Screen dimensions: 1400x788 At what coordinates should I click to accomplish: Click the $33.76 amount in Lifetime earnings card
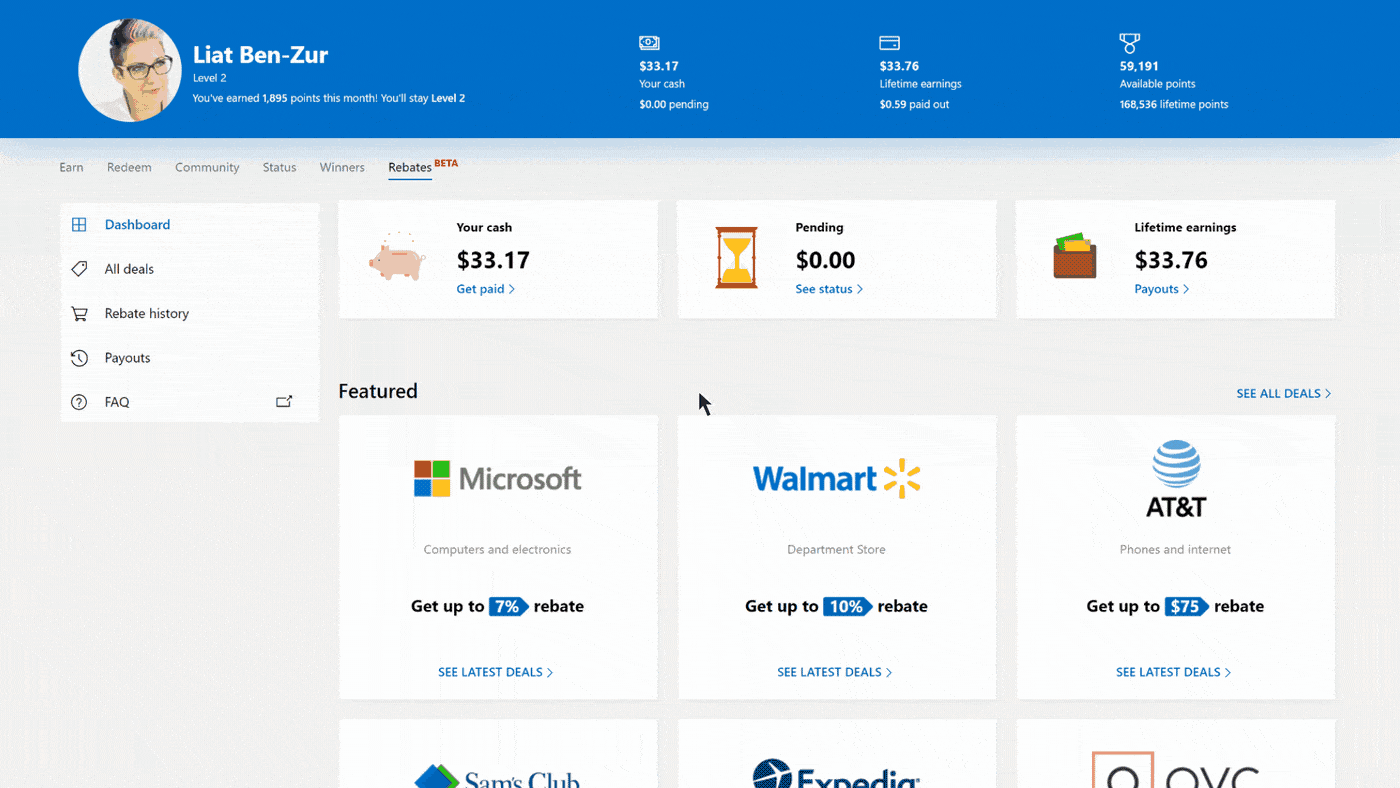click(1171, 260)
